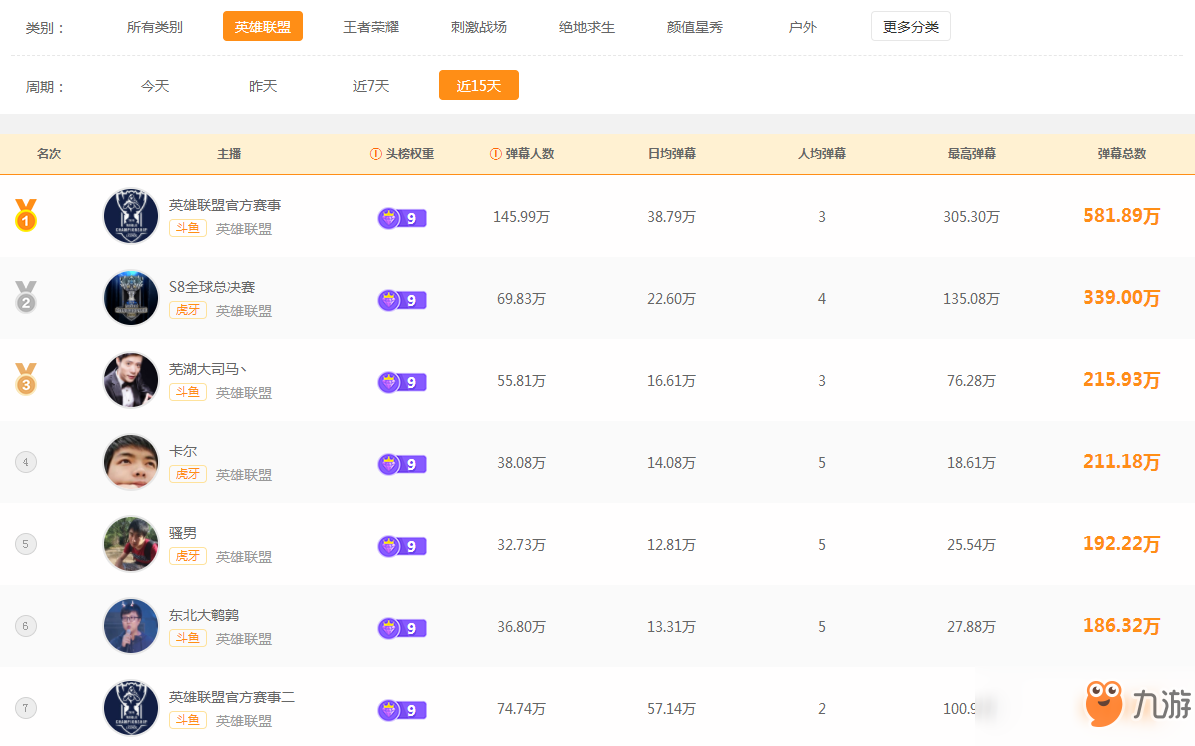This screenshot has width=1195, height=746.
Task: Click the level 9 weight badge for 芜湖大司马
Action: (x=402, y=382)
